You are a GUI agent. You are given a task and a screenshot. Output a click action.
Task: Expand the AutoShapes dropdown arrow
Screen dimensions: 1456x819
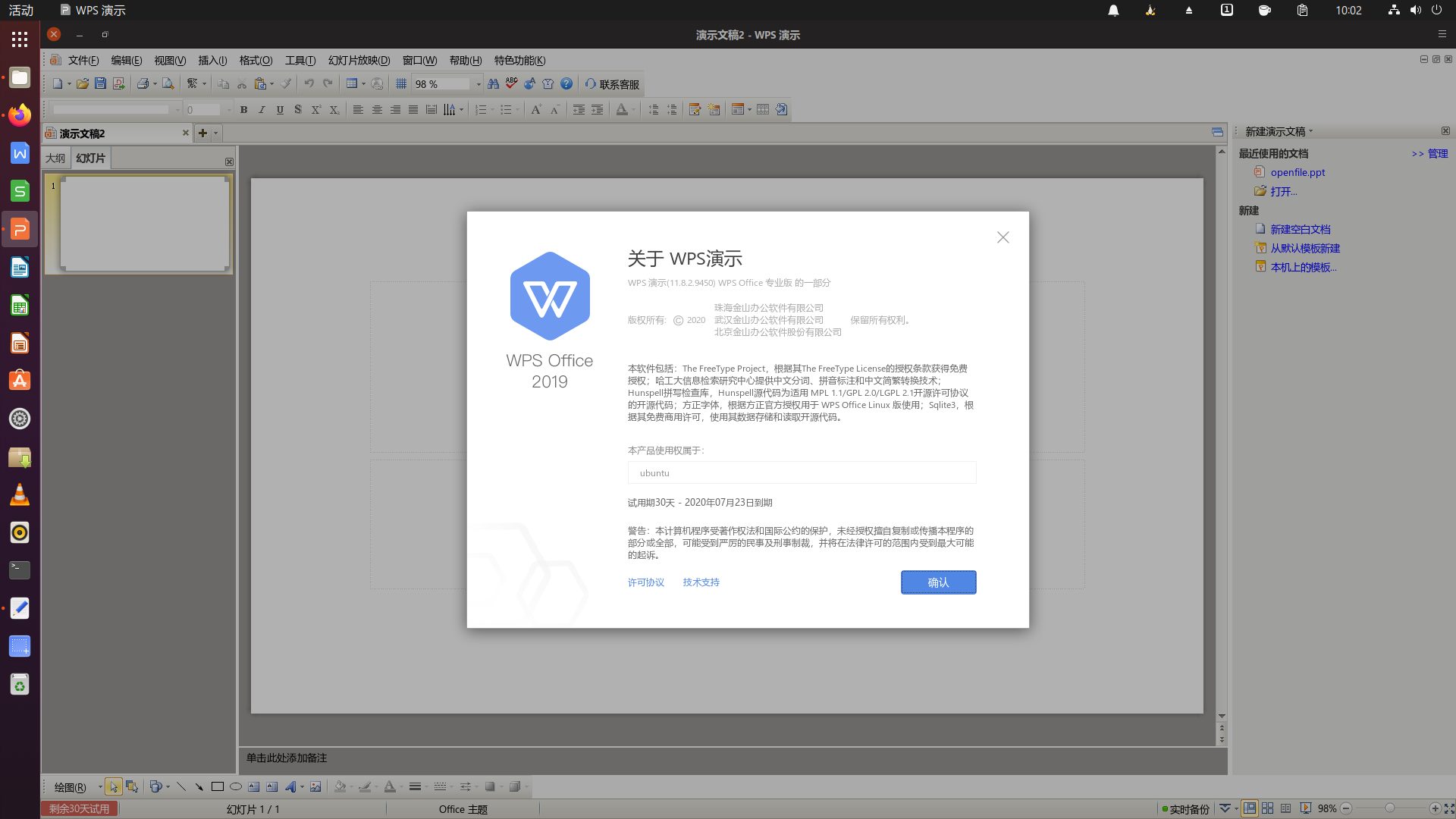pos(168,787)
